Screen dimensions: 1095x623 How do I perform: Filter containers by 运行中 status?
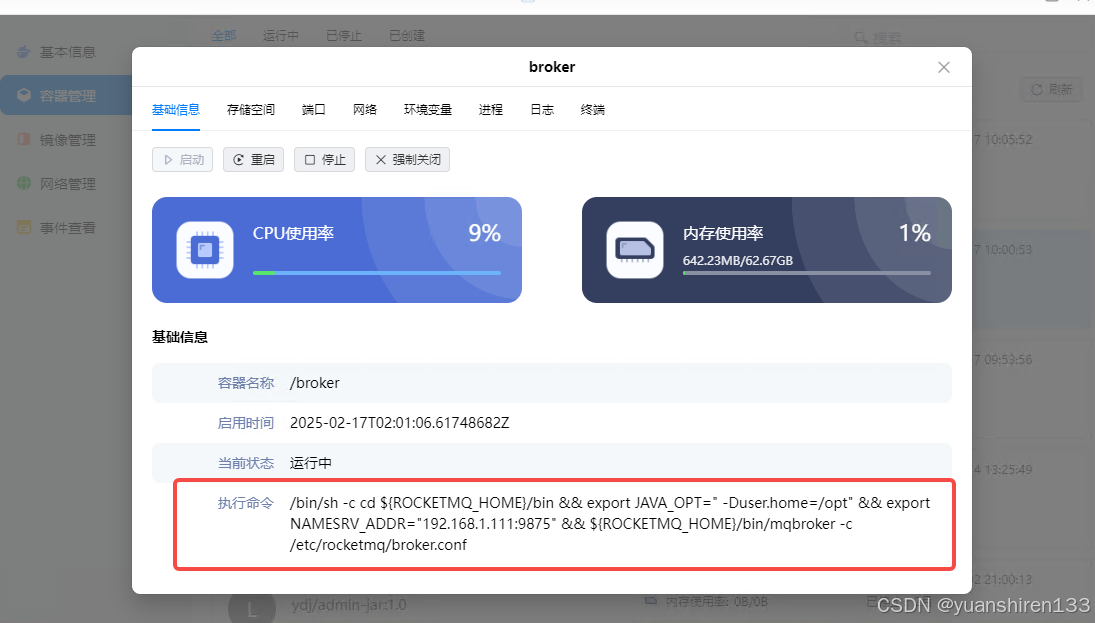(x=280, y=34)
